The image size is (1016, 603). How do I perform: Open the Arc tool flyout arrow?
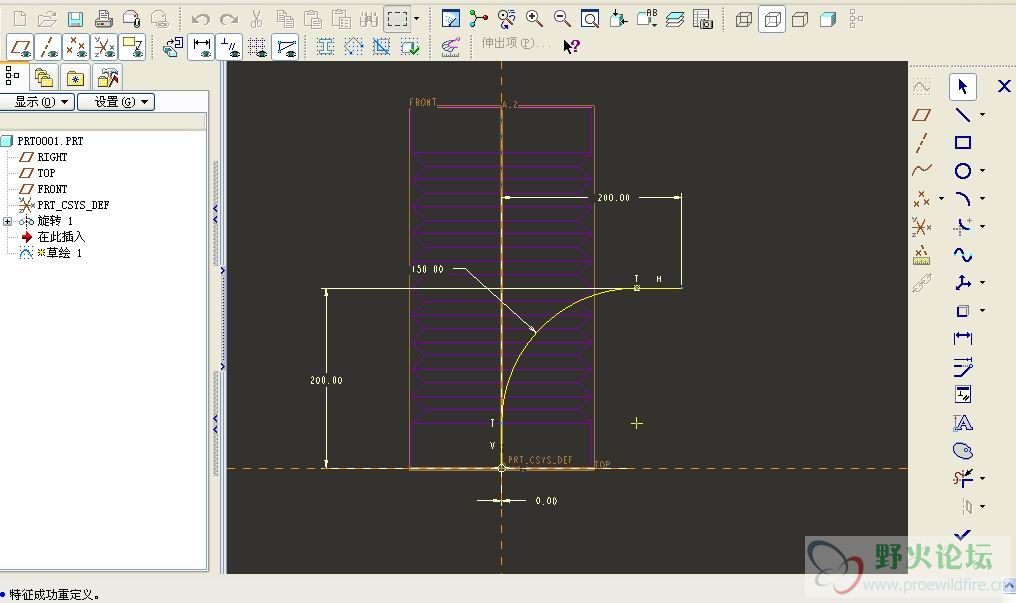pyautogui.click(x=983, y=199)
